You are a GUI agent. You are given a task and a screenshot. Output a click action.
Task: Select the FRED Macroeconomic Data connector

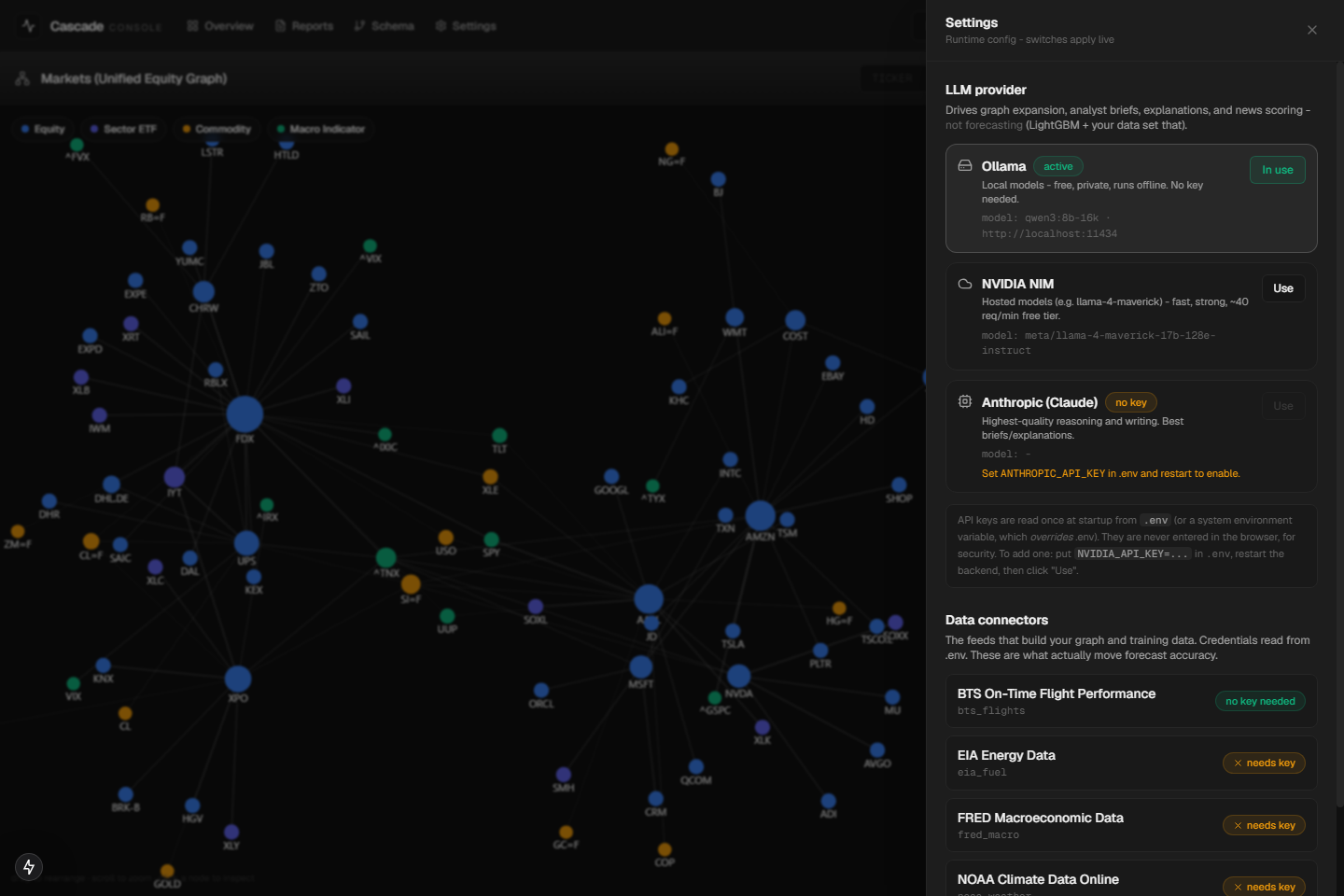1131,825
